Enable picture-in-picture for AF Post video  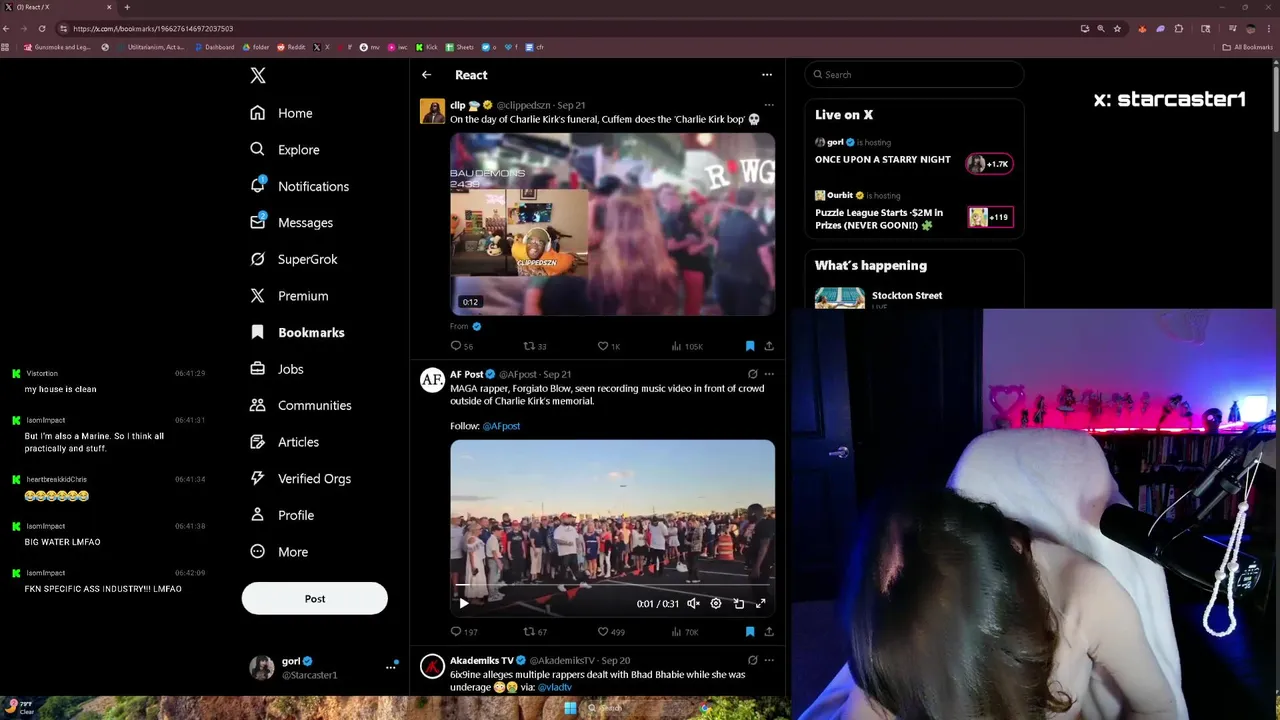pyautogui.click(x=739, y=603)
